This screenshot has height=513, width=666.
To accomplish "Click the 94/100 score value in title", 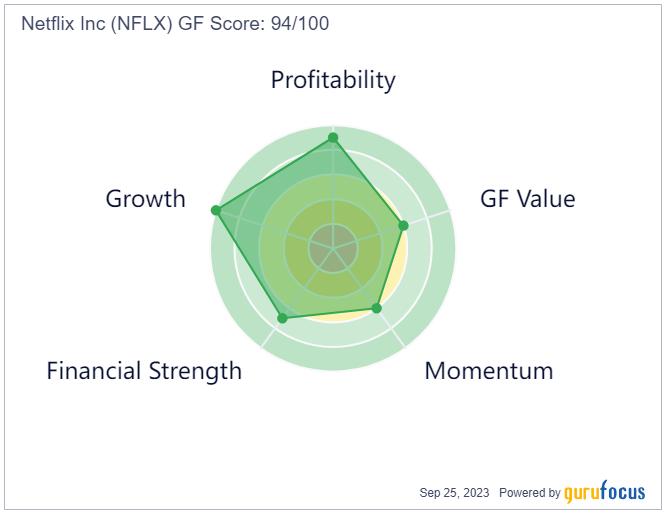I will coord(300,23).
